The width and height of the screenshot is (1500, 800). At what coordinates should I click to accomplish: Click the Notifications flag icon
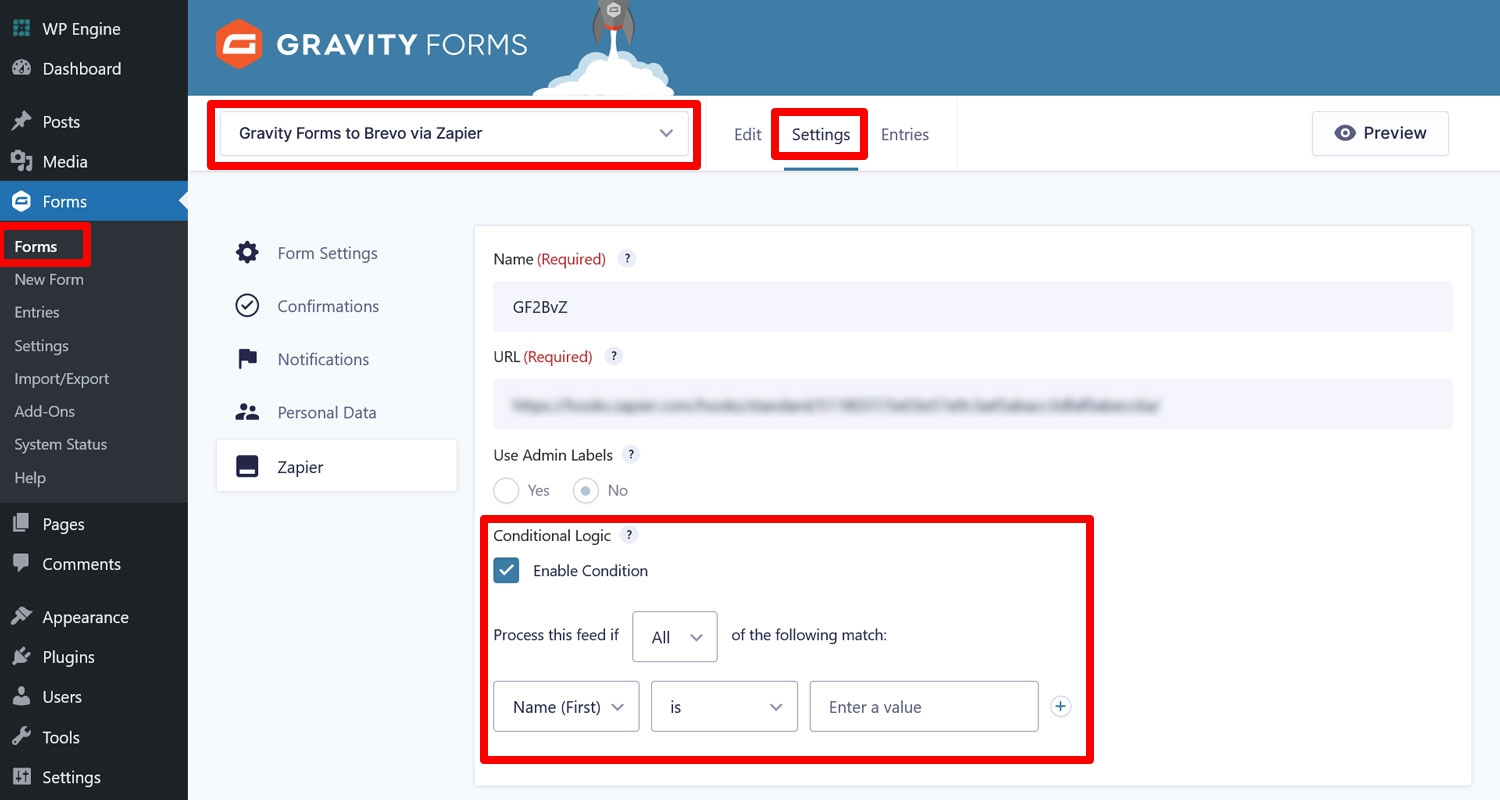247,359
